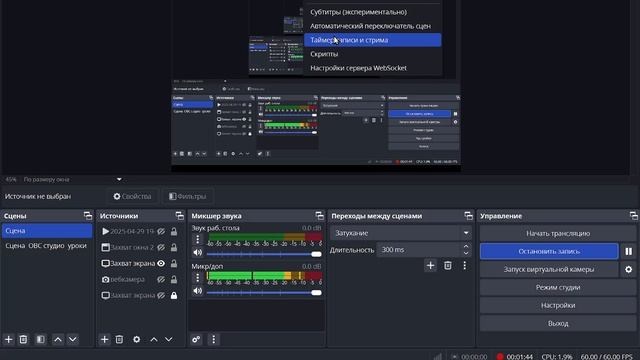Open Настройки in Управление panel
The height and width of the screenshot is (360, 640).
point(558,305)
